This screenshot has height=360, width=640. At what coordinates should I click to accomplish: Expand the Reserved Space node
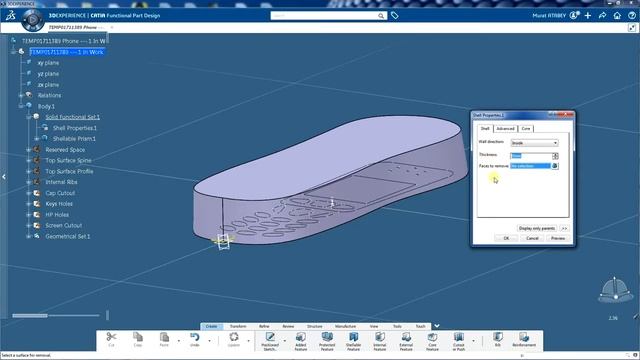29,150
